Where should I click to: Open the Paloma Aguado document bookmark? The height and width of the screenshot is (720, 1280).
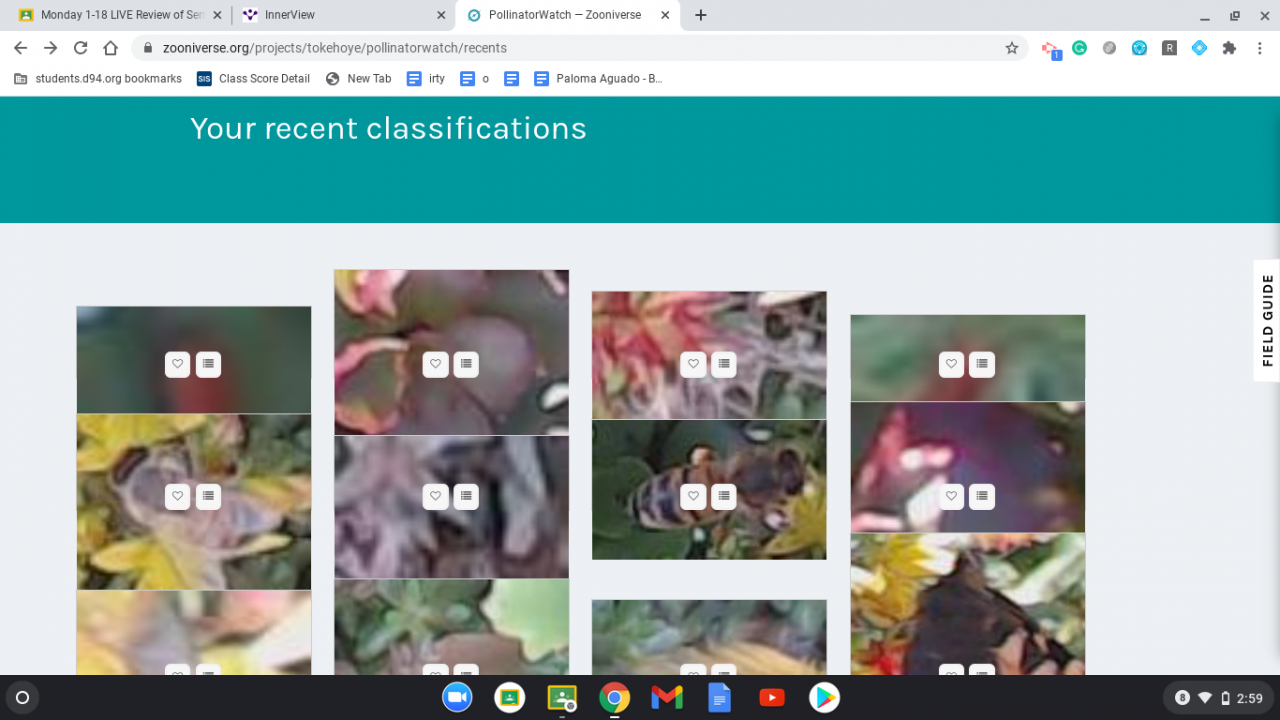(598, 78)
